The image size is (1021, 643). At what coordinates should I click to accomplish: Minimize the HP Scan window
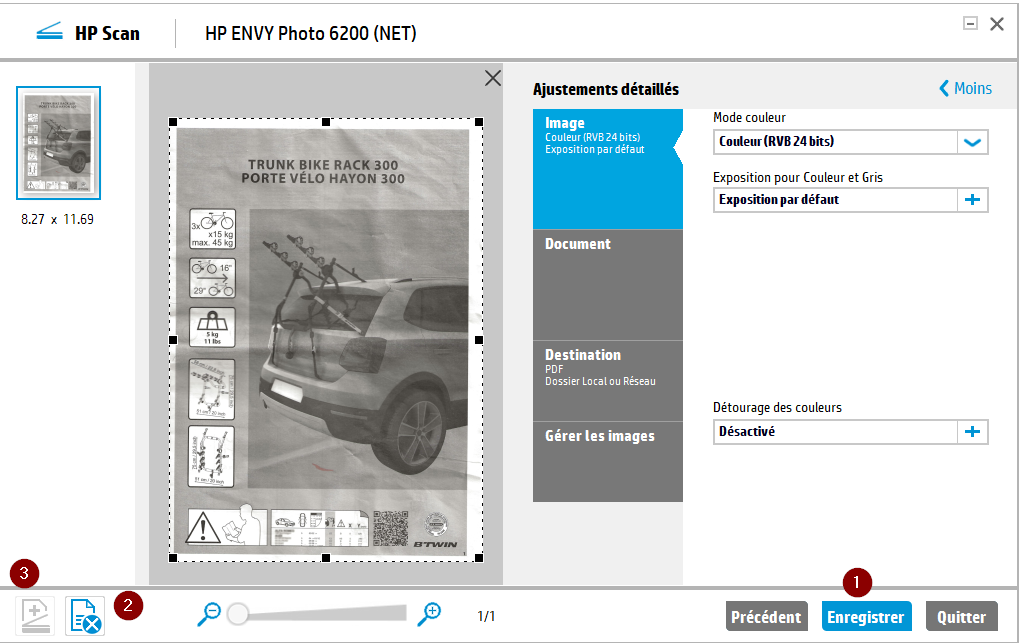click(x=970, y=23)
